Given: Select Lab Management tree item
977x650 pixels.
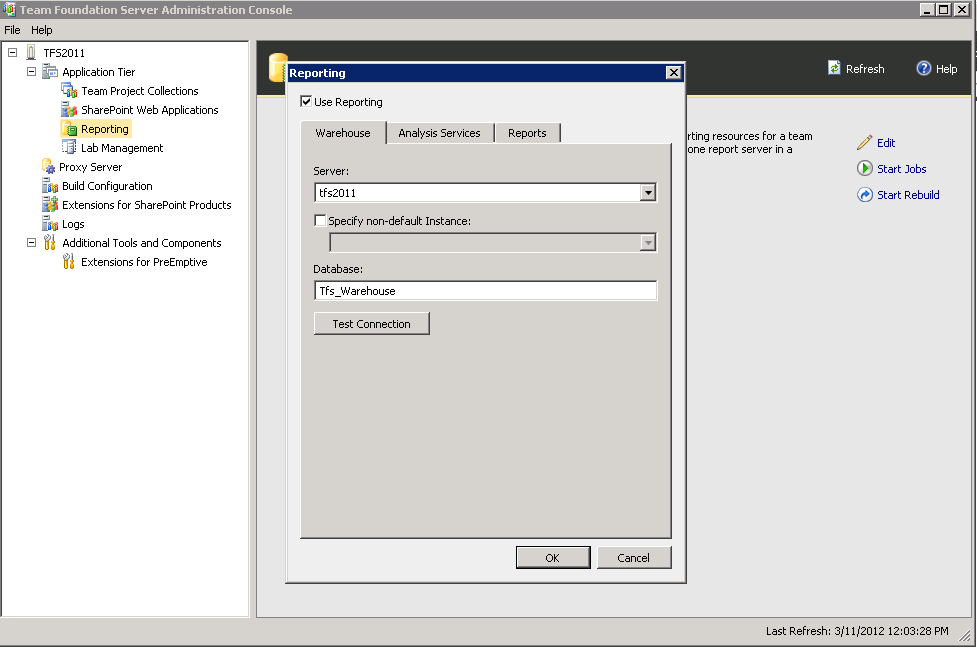Looking at the screenshot, I should click(x=122, y=148).
